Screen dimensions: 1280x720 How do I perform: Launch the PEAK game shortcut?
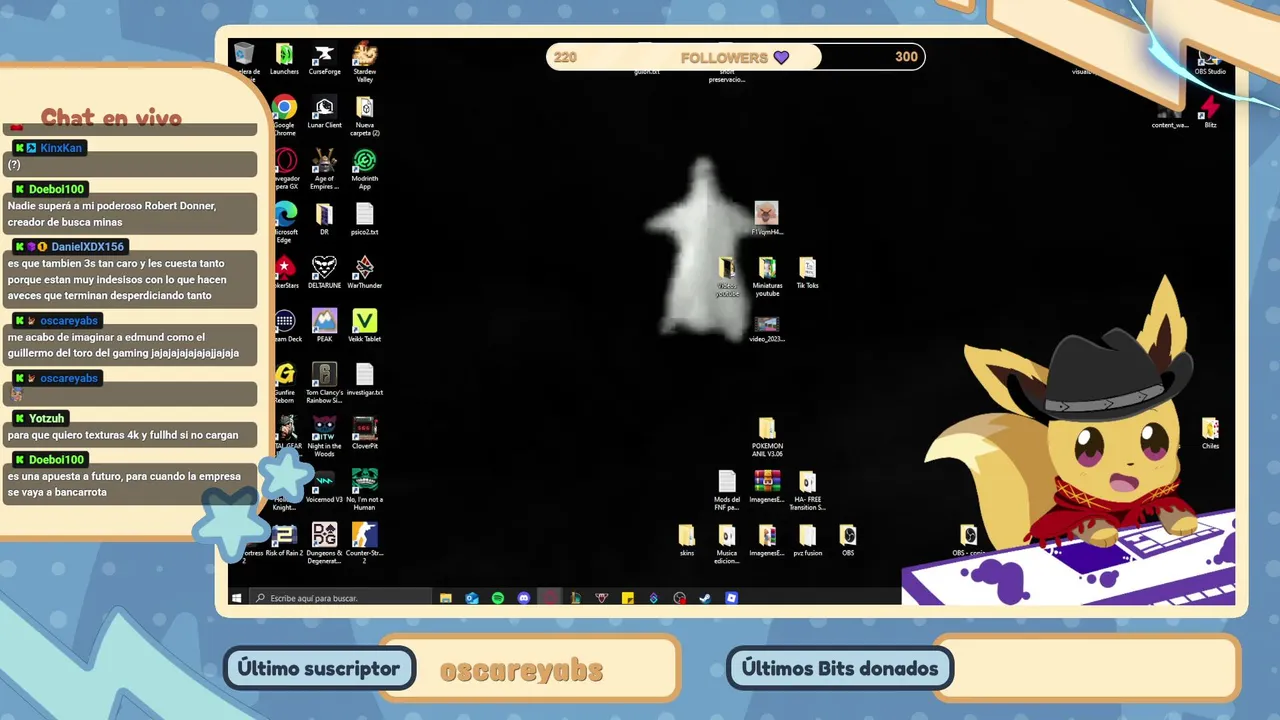324,326
